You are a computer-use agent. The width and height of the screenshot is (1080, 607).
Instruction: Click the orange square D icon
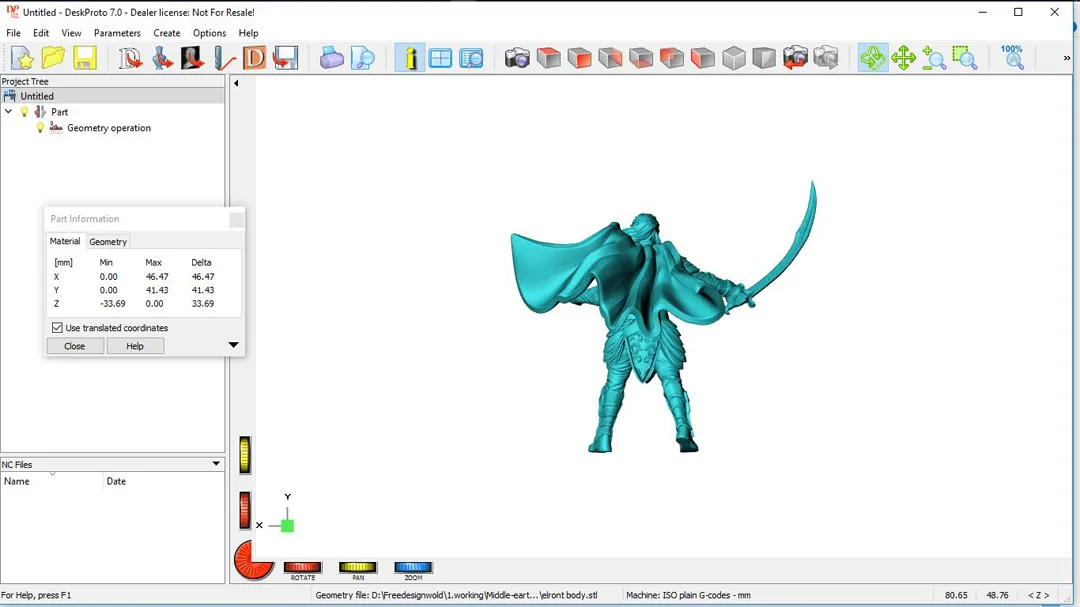[254, 58]
